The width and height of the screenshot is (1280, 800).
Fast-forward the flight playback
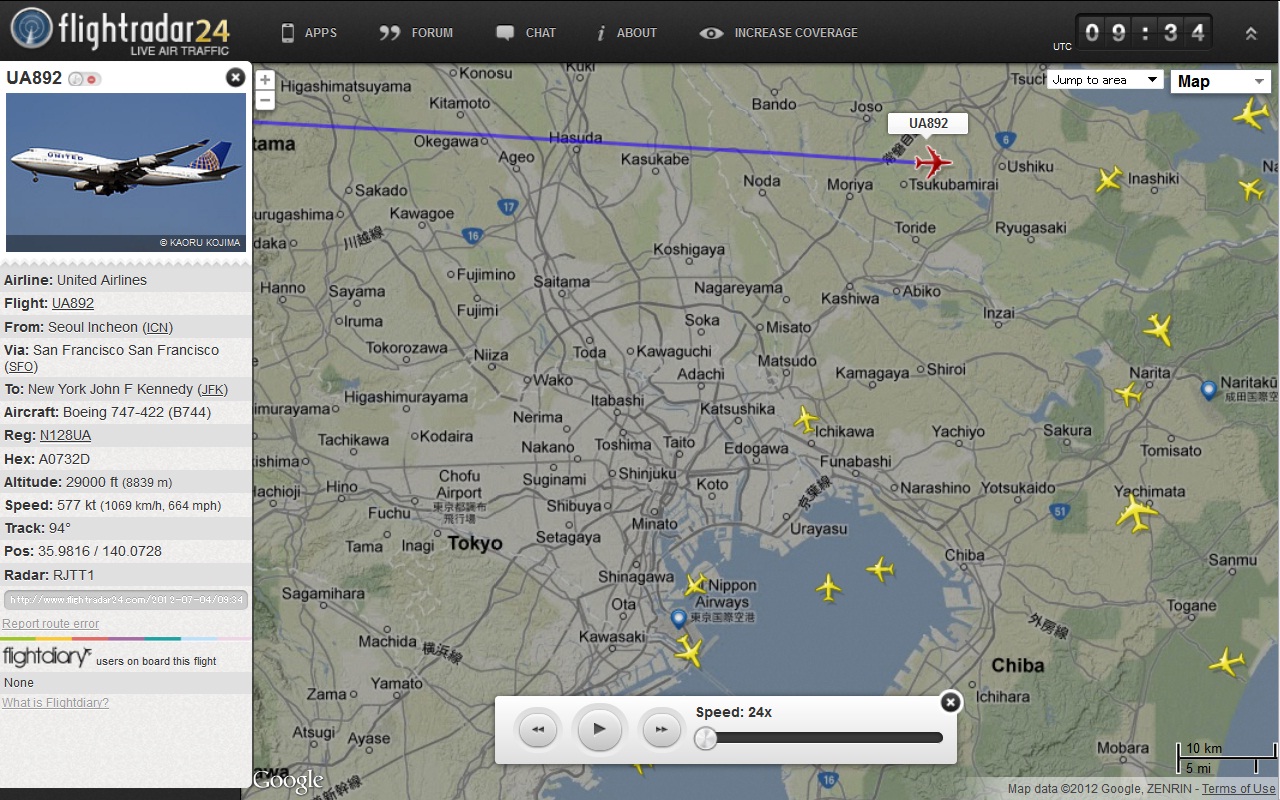coord(661,729)
